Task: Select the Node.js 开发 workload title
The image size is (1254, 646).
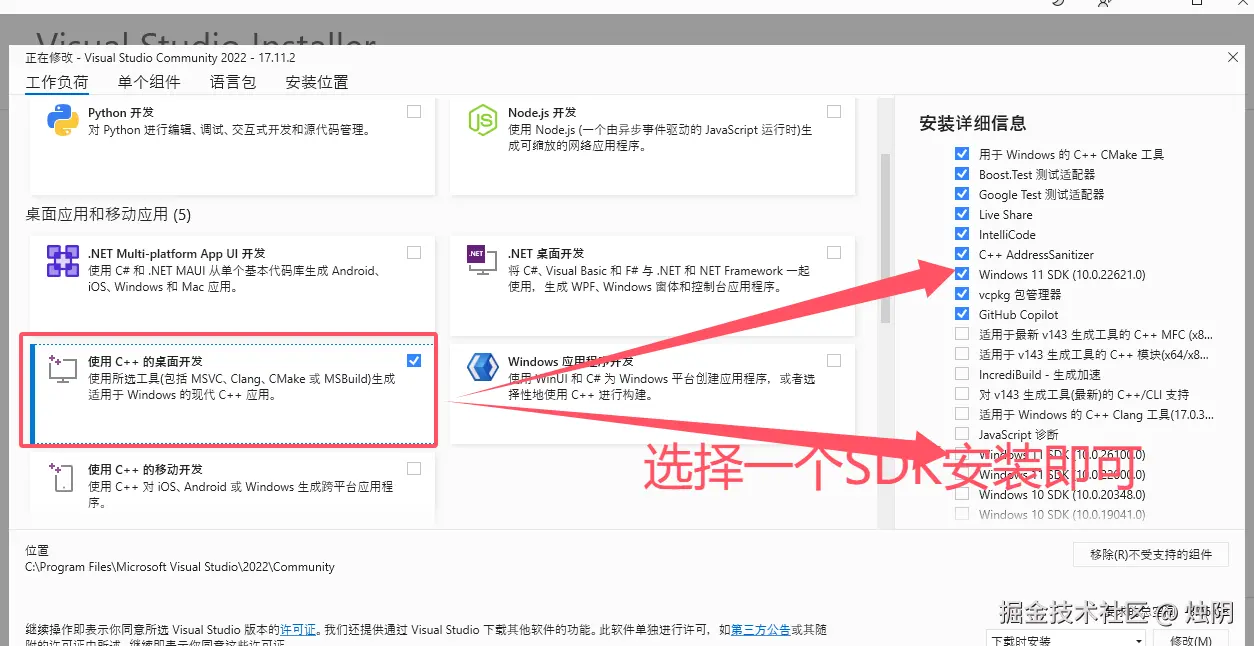Action: point(542,113)
